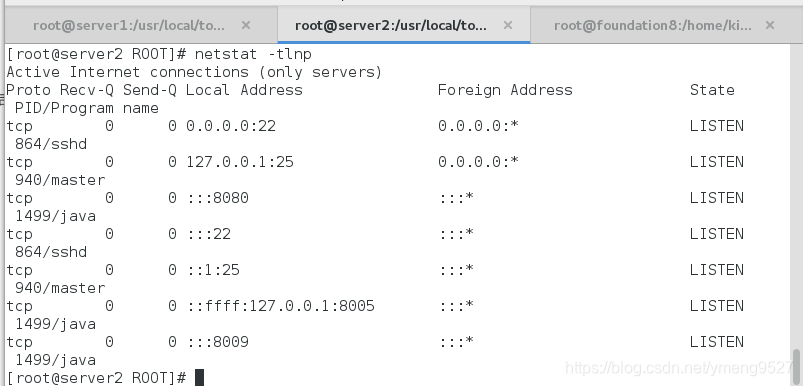Click the terminal scrollbar thumb
The width and height of the screenshot is (803, 386).
(x=796, y=366)
